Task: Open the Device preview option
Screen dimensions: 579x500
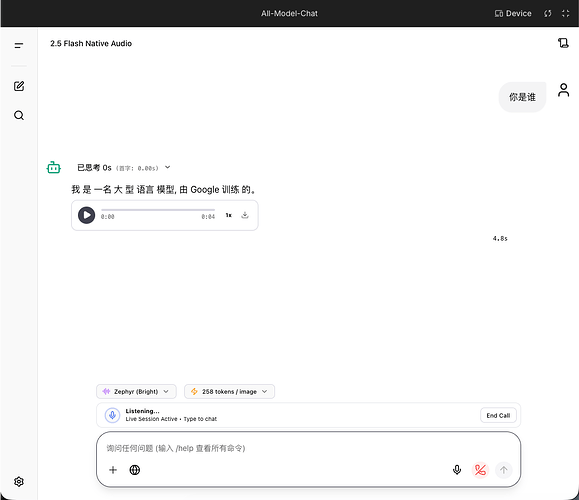Action: tap(513, 14)
